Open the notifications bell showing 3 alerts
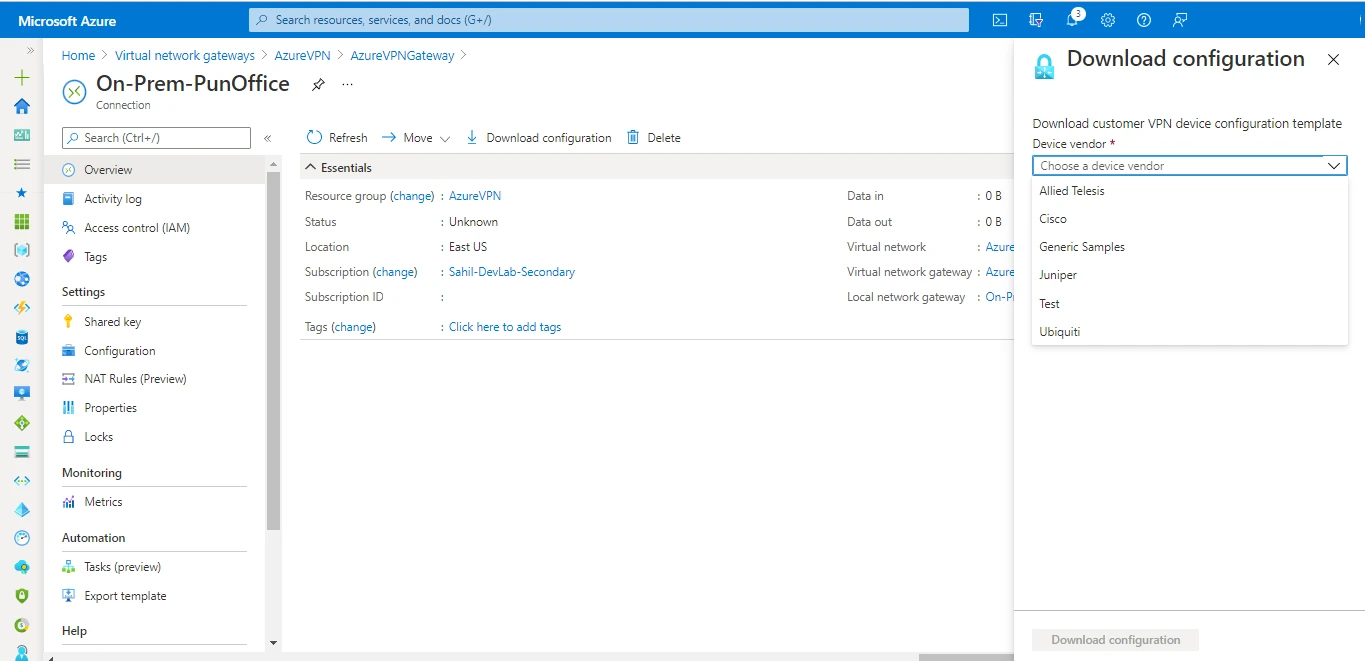The height and width of the screenshot is (661, 1365). (1070, 19)
